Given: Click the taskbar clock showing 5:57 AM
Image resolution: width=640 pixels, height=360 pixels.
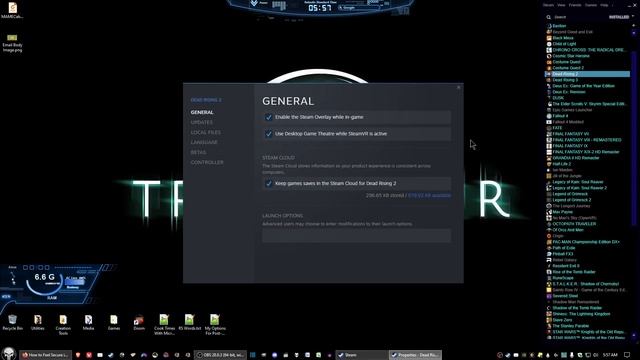Looking at the screenshot, I should pos(610,355).
